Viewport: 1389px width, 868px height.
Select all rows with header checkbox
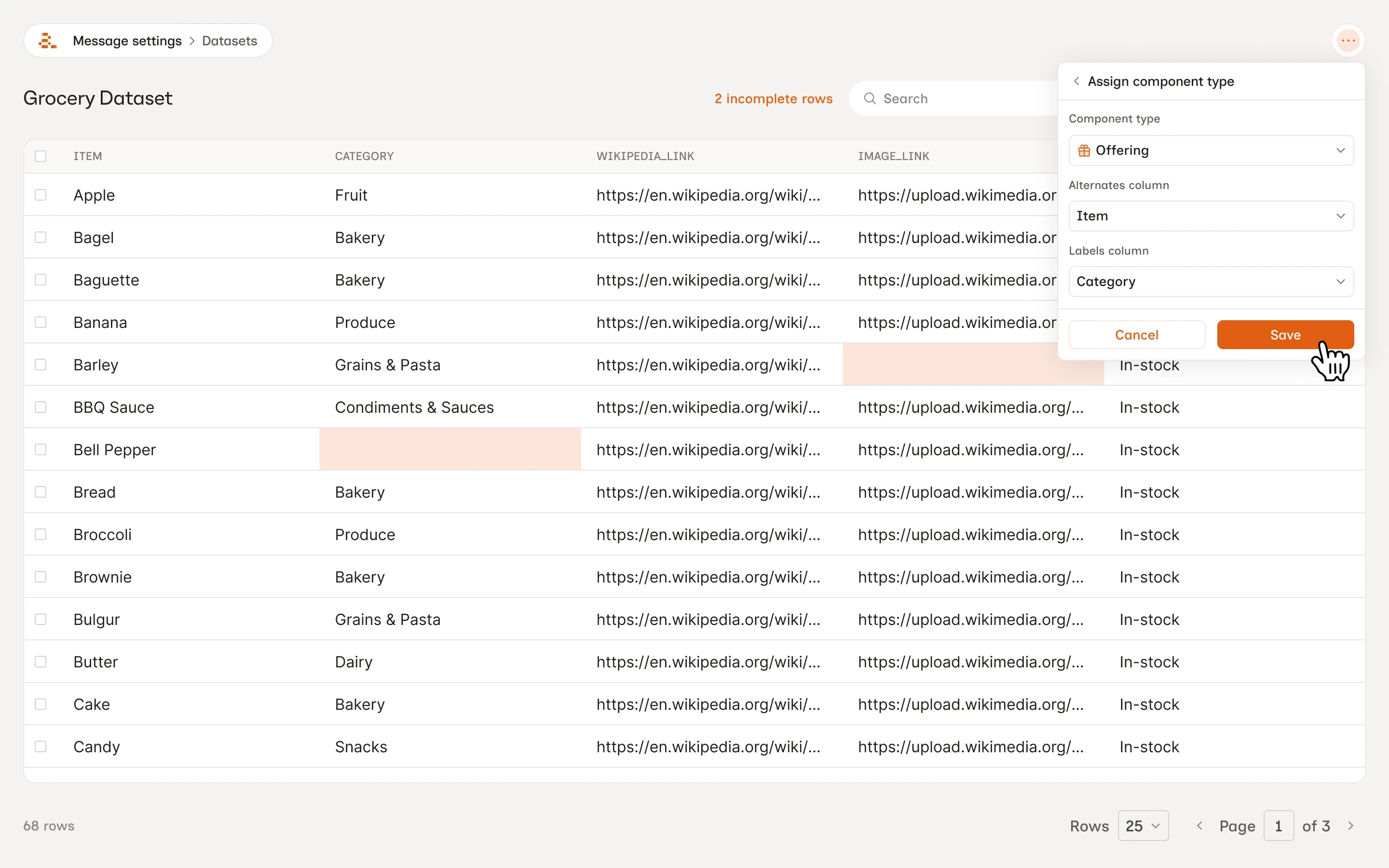coord(40,156)
